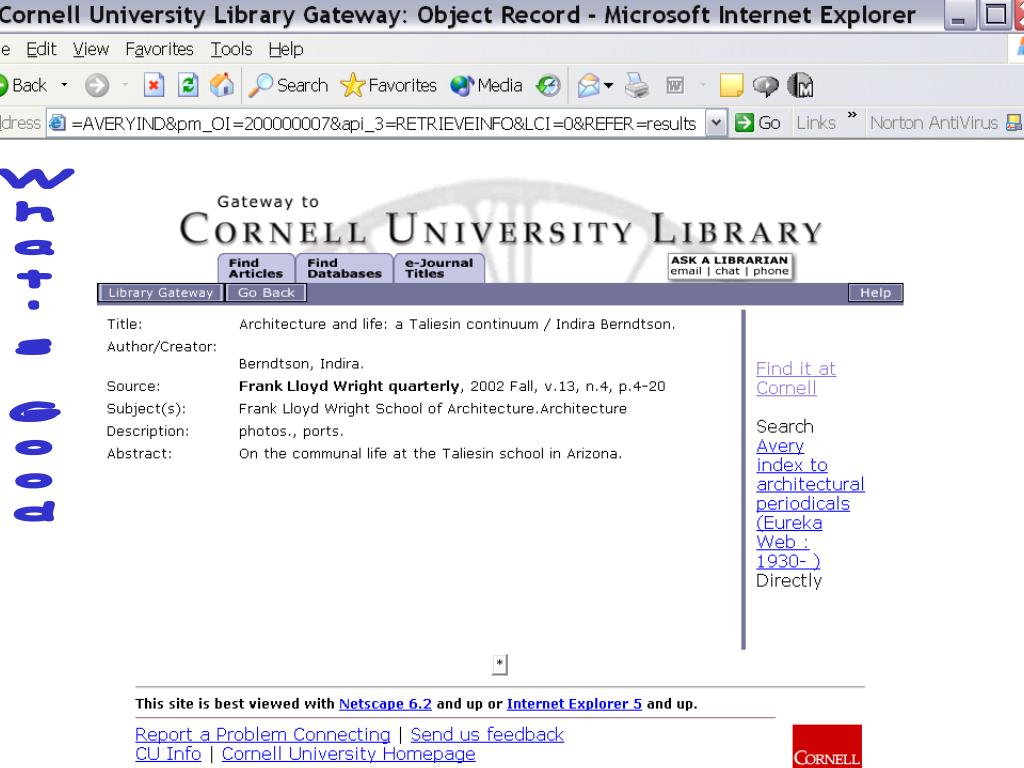This screenshot has height=768, width=1024.
Task: Click the Edit with Word icon
Action: tap(675, 86)
